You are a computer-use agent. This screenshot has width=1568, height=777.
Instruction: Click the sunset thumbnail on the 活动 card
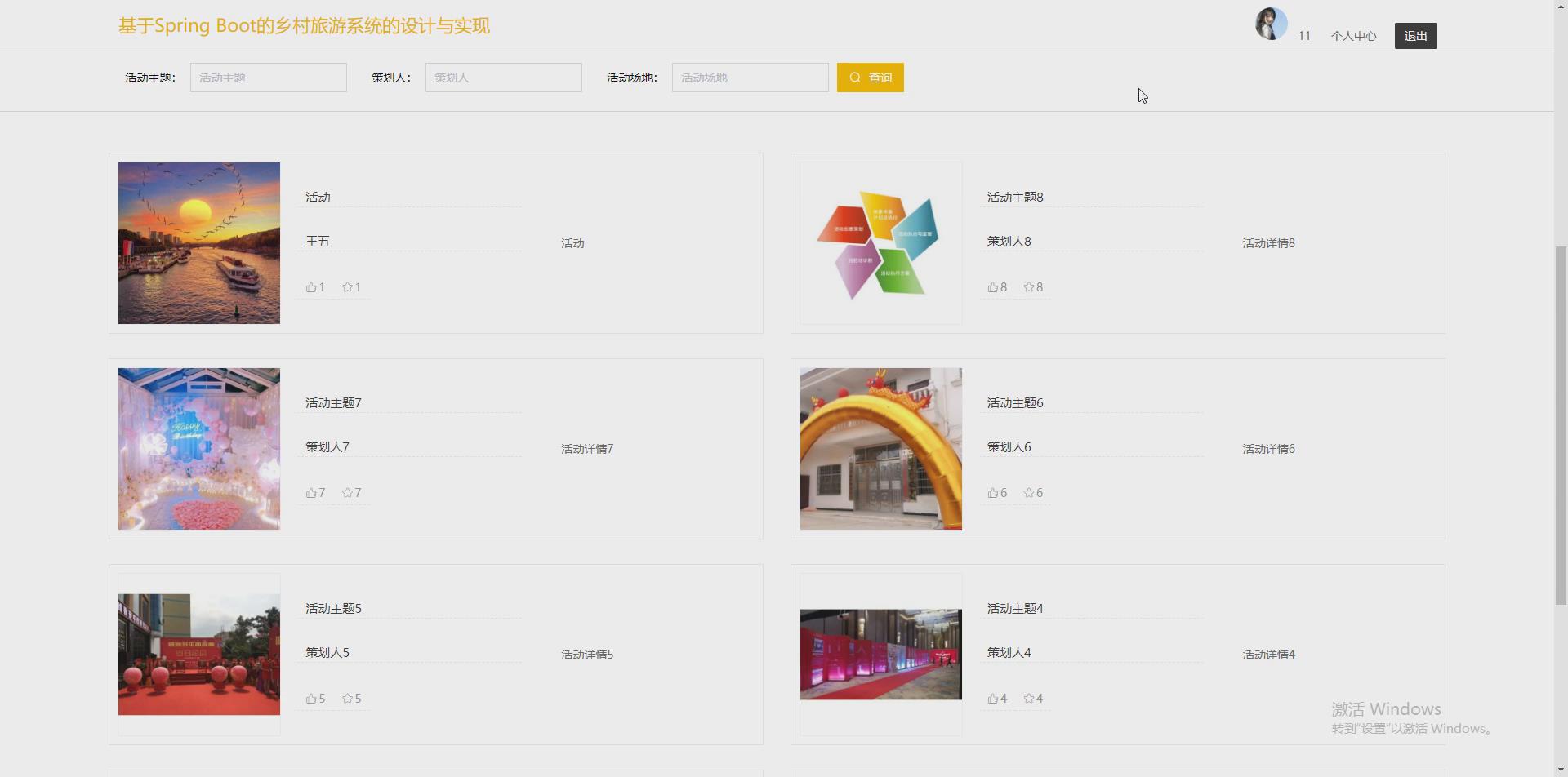(198, 242)
